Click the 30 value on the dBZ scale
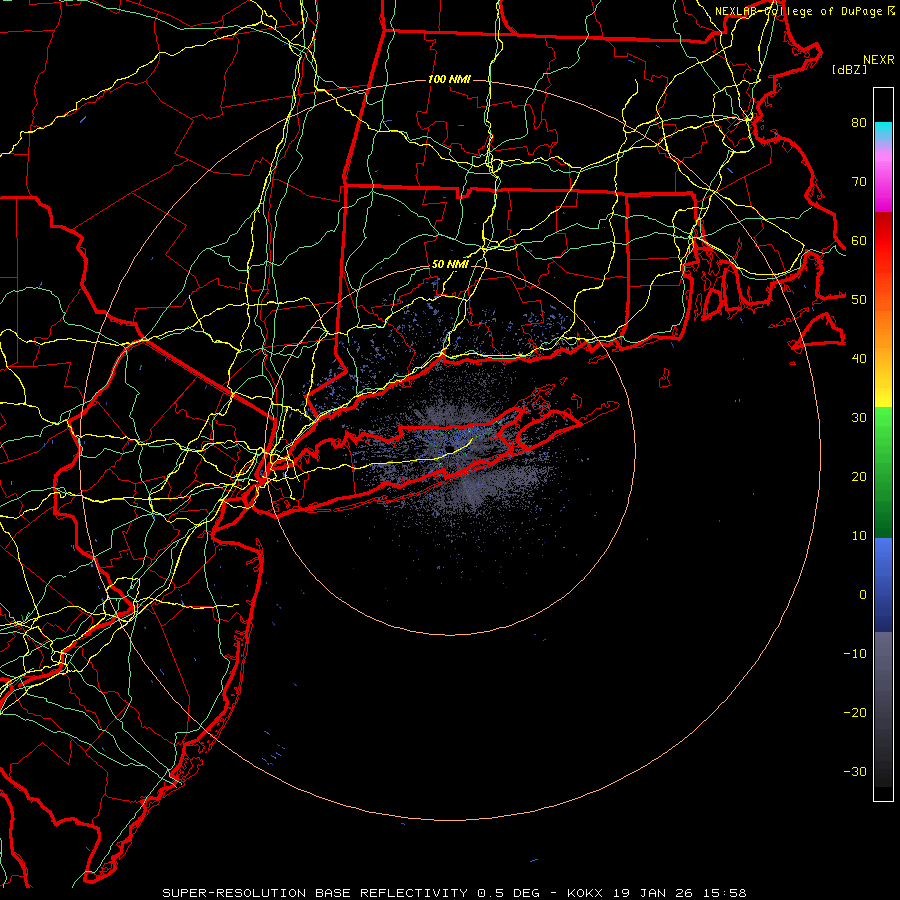 pyautogui.click(x=859, y=417)
